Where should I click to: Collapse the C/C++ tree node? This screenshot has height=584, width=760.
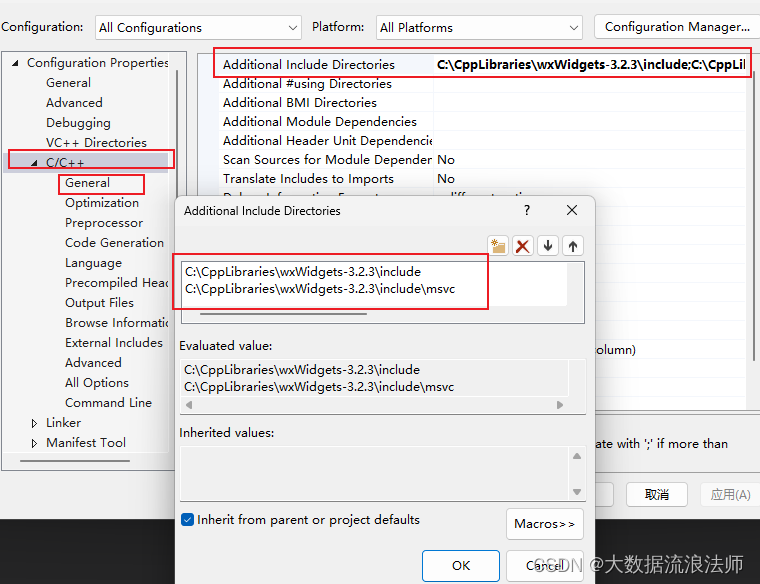34,163
